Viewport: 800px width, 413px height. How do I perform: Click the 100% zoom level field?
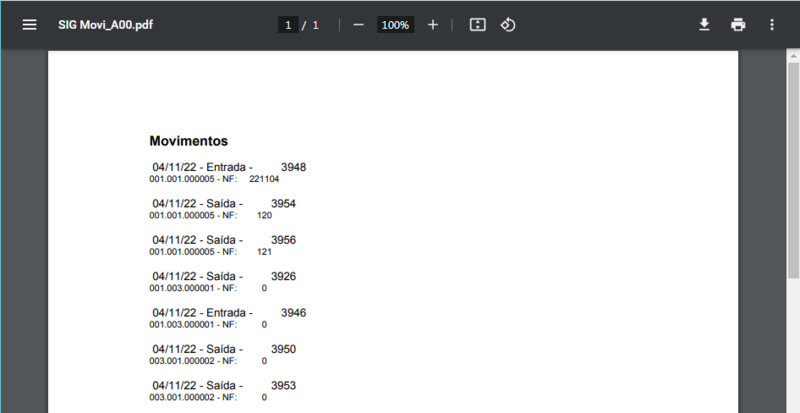[x=395, y=25]
